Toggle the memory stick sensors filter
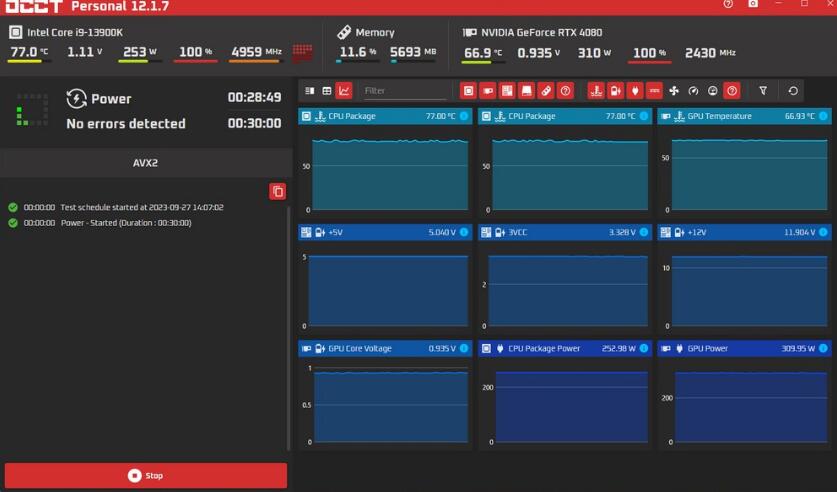Image resolution: width=837 pixels, height=492 pixels. [546, 91]
